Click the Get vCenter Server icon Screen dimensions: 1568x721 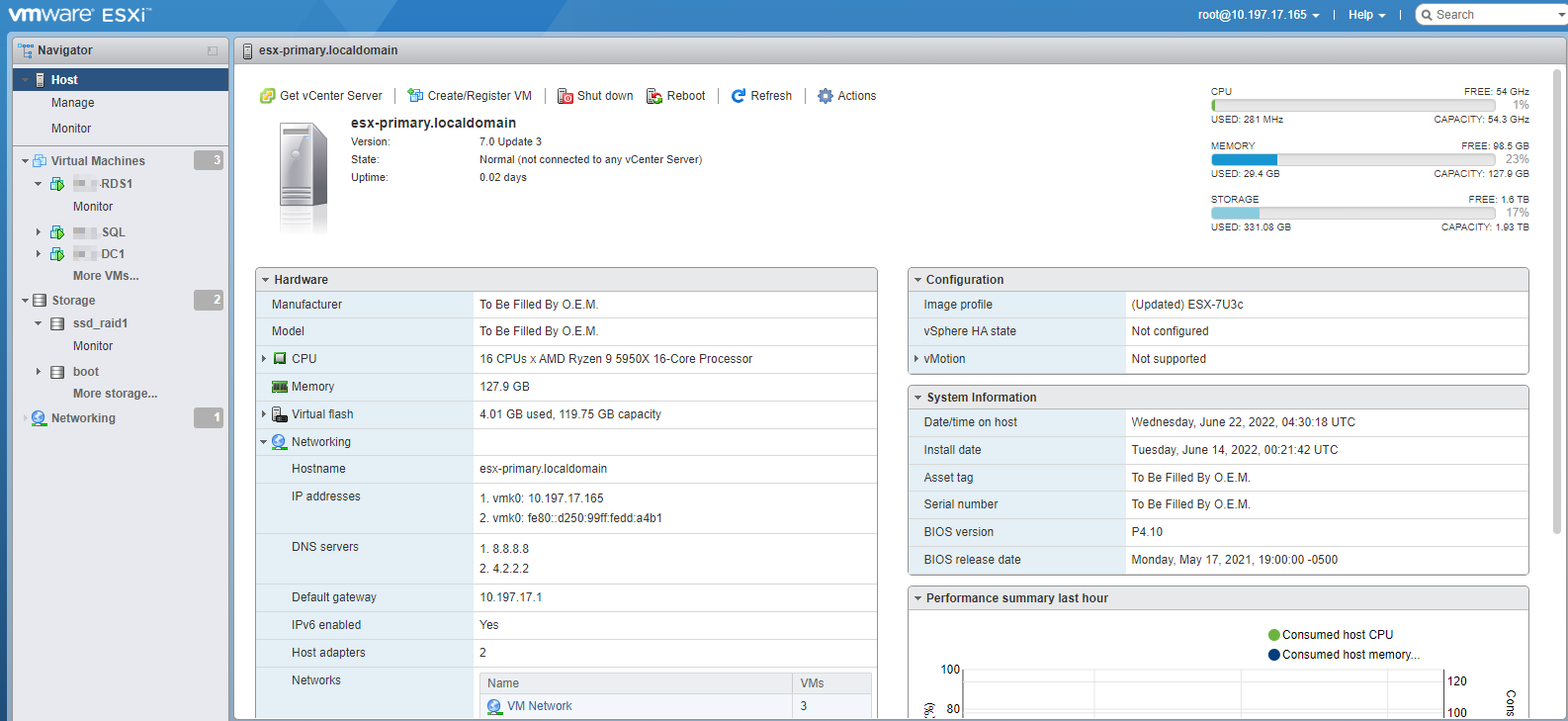coord(267,96)
